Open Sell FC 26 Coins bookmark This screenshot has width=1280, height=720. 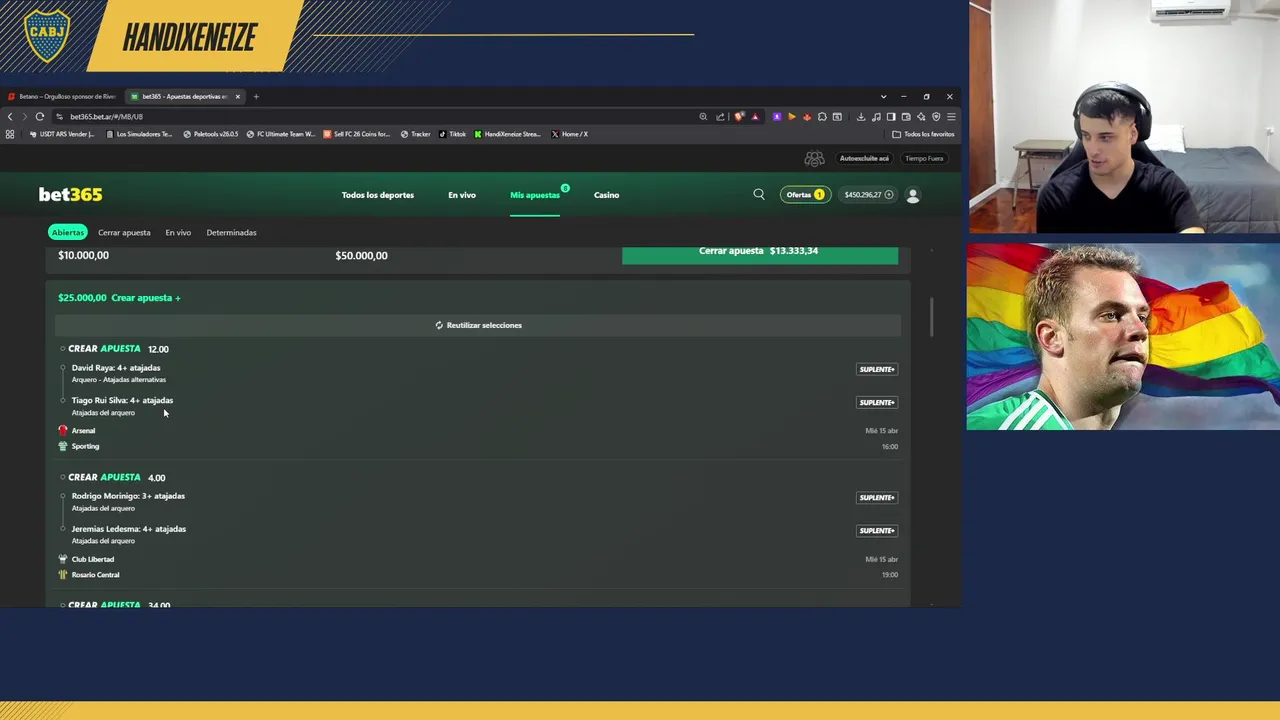(357, 134)
